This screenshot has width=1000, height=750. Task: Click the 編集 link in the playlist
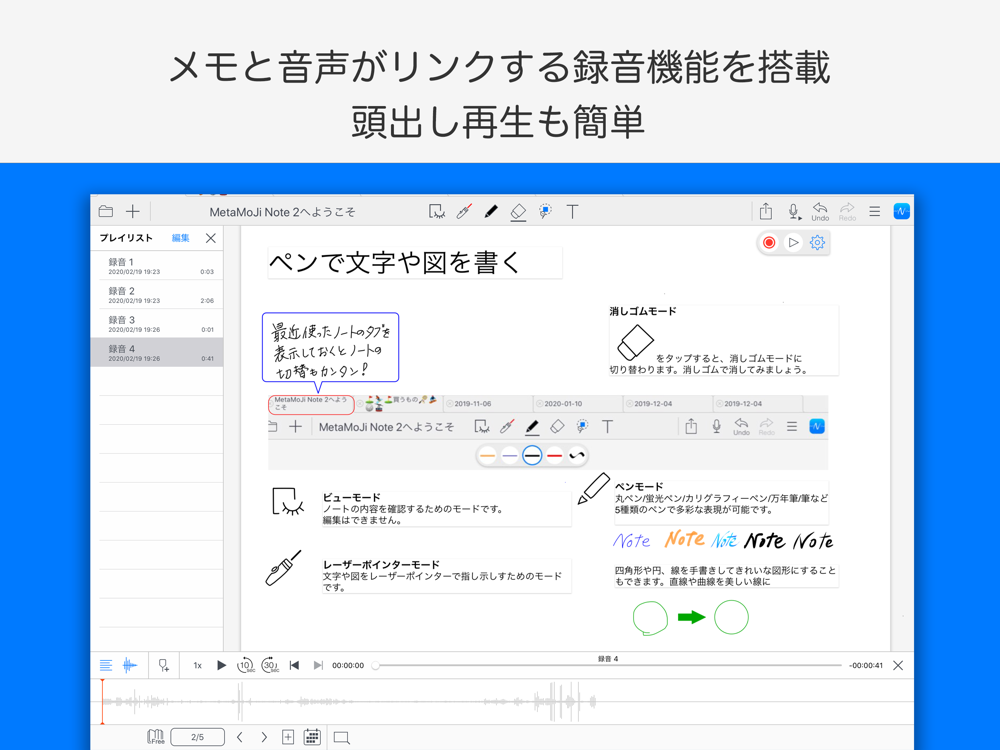180,238
